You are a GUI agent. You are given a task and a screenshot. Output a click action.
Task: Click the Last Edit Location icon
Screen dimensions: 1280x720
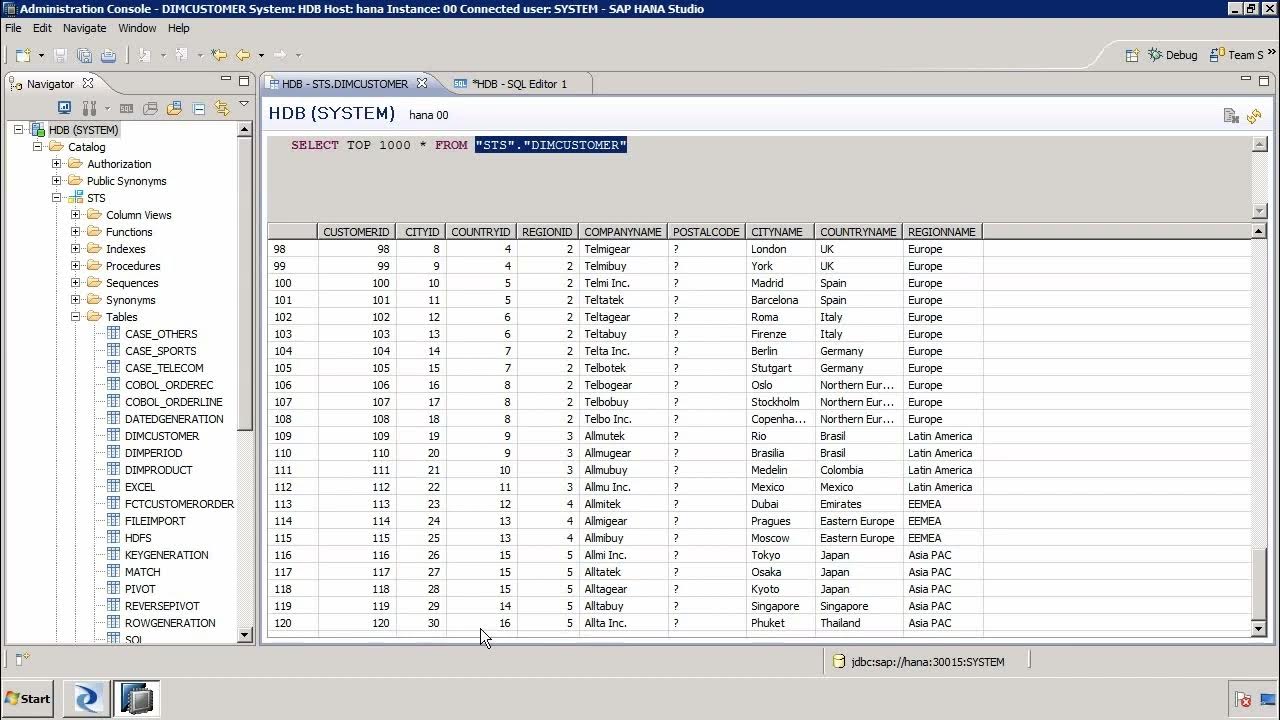point(219,55)
